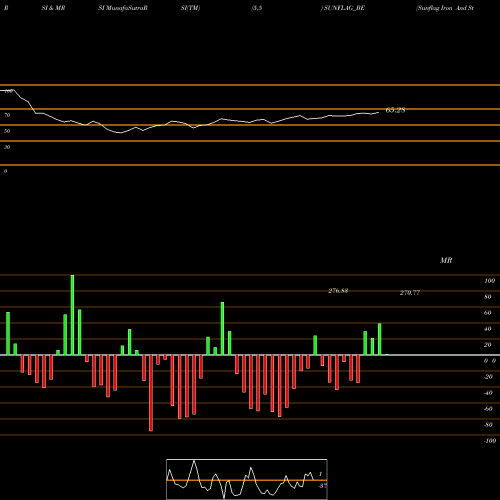Click the 279.77 value label

[410, 293]
